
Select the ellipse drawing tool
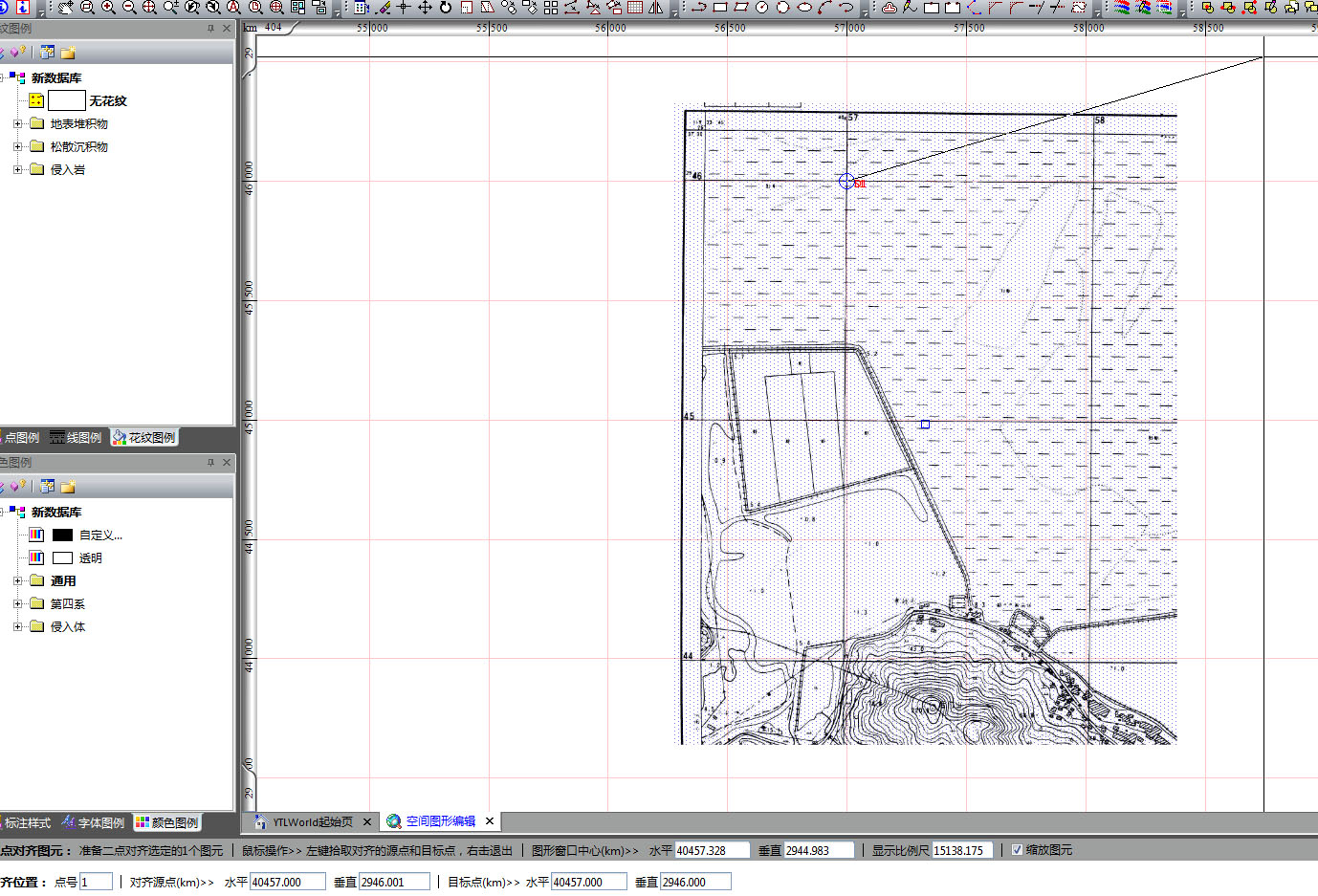pyautogui.click(x=804, y=7)
